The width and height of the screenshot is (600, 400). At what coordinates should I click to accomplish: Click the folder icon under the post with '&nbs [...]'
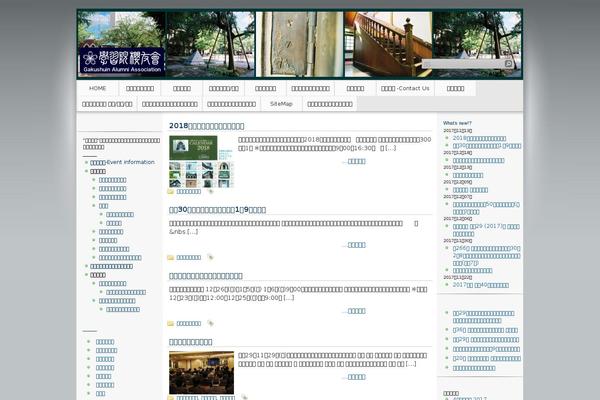point(171,257)
